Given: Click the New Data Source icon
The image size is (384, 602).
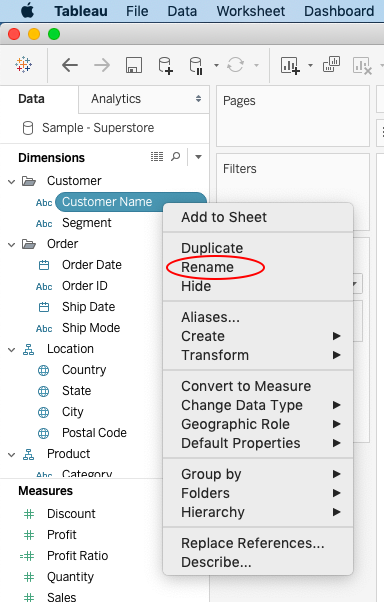Looking at the screenshot, I should click(166, 65).
